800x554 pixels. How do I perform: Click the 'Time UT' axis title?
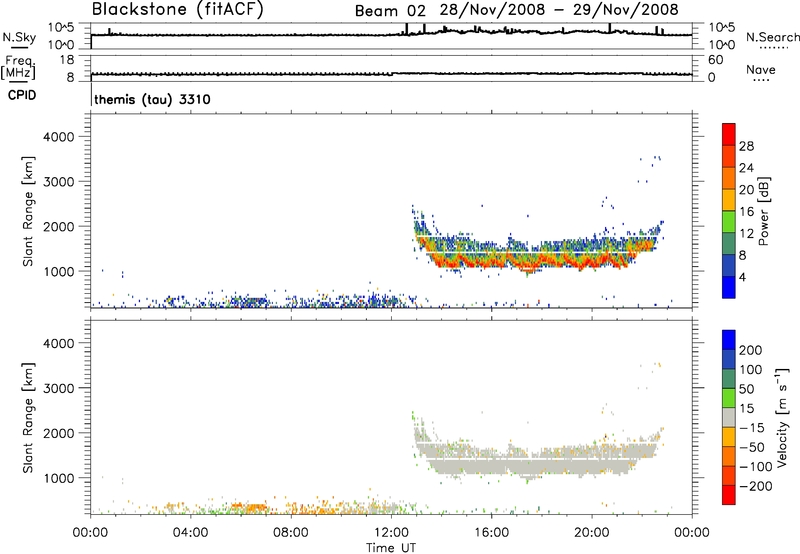tap(391, 547)
